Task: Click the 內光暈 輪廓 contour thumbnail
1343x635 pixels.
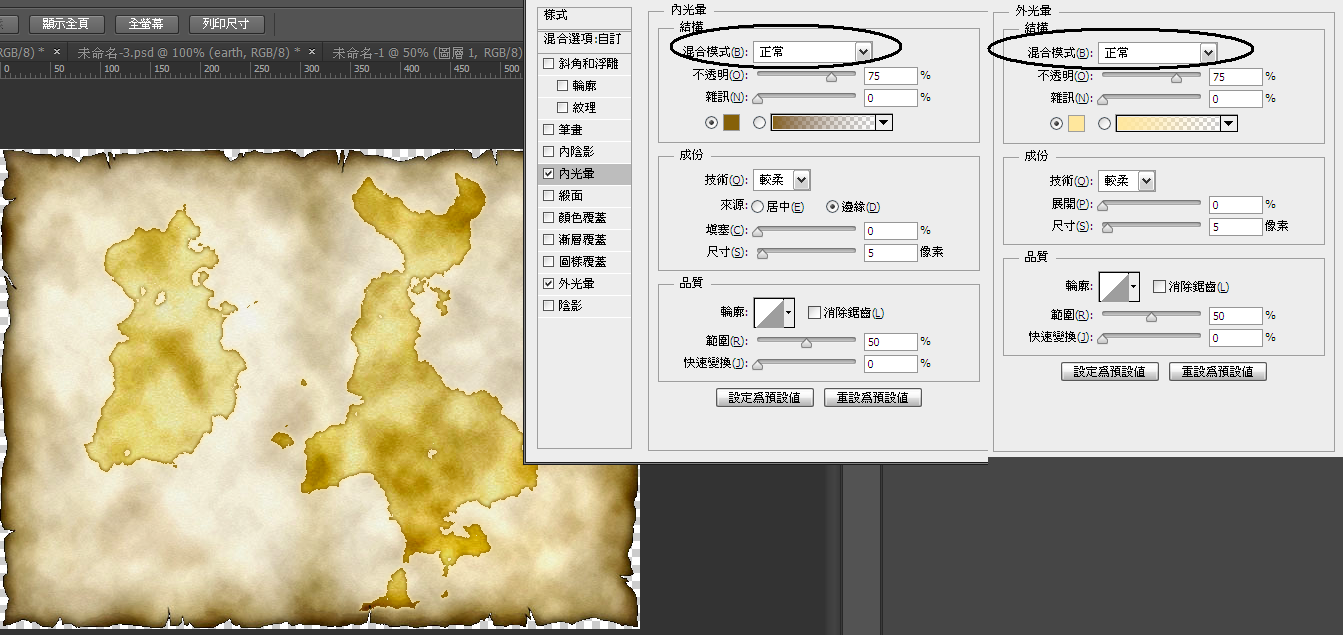Action: (768, 312)
